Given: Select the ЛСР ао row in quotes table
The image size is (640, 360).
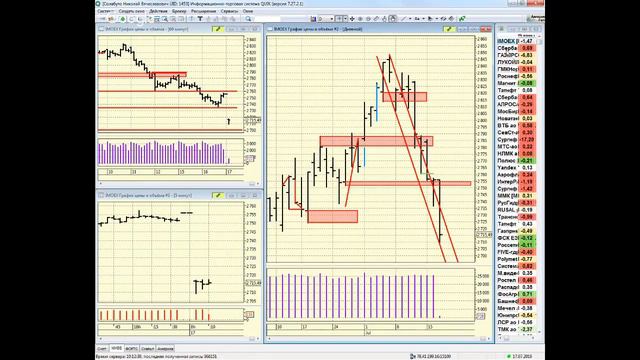Looking at the screenshot, I should [516, 322].
